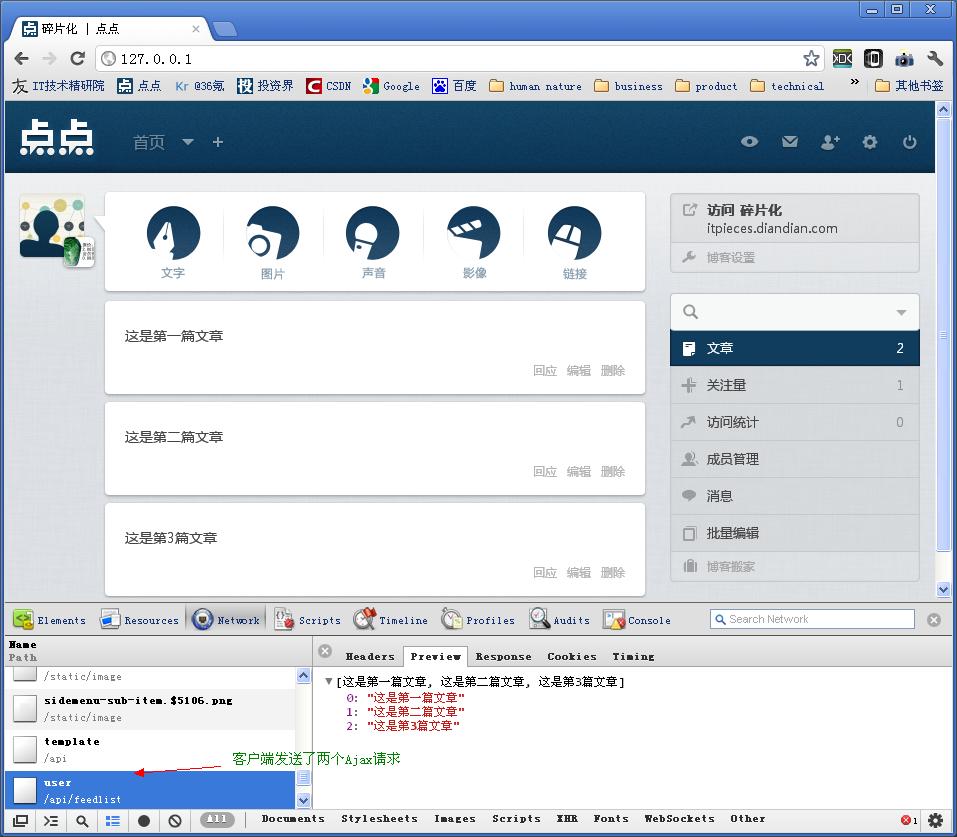Show more bookmarks with the chevron
The height and width of the screenshot is (837, 957).
[854, 82]
